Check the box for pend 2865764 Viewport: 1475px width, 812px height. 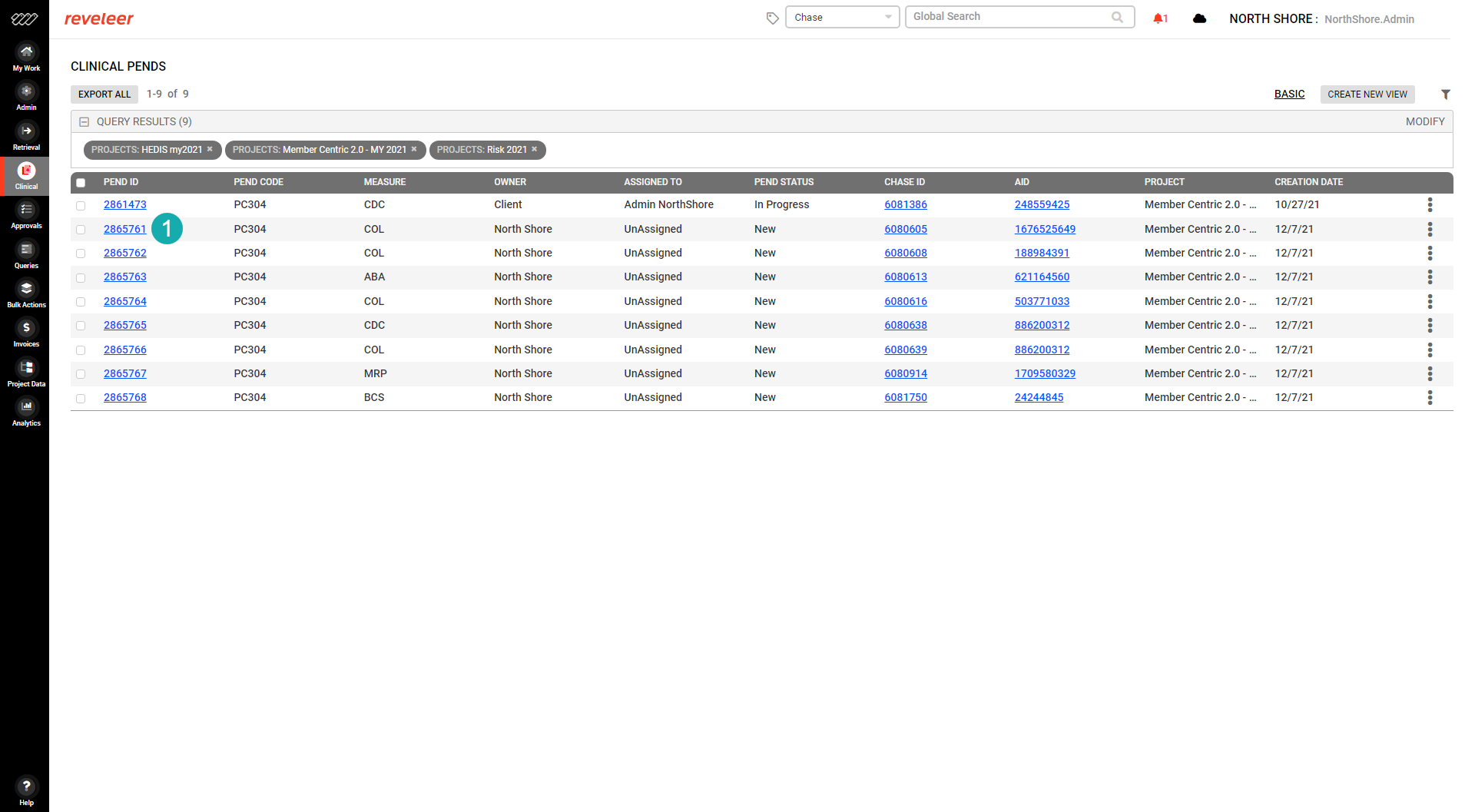pyautogui.click(x=81, y=302)
